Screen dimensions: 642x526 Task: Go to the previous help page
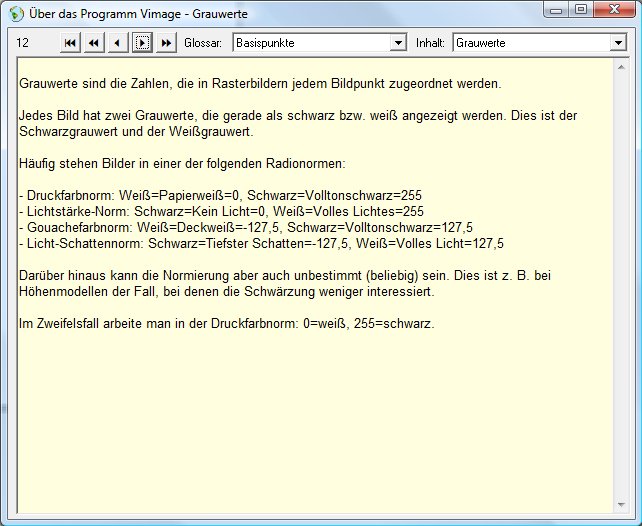(x=117, y=43)
